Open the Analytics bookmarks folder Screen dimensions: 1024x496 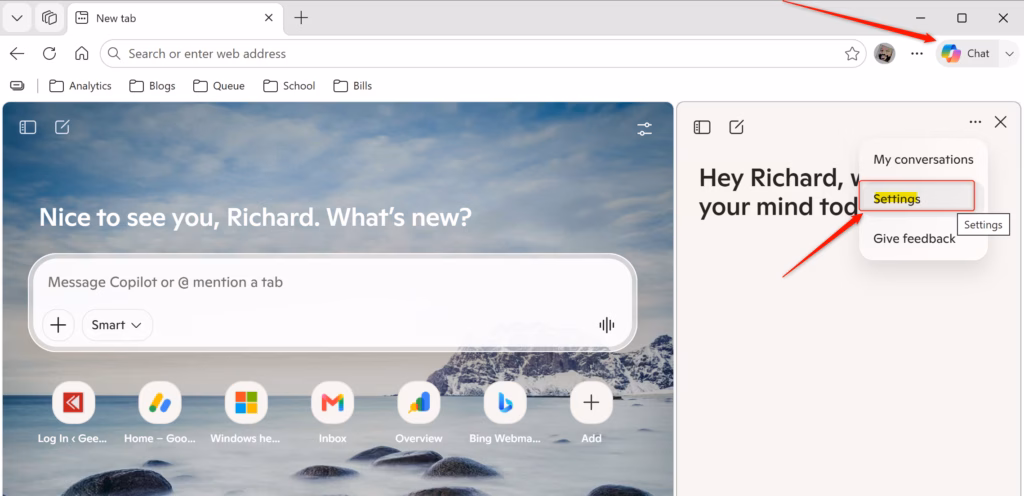81,85
